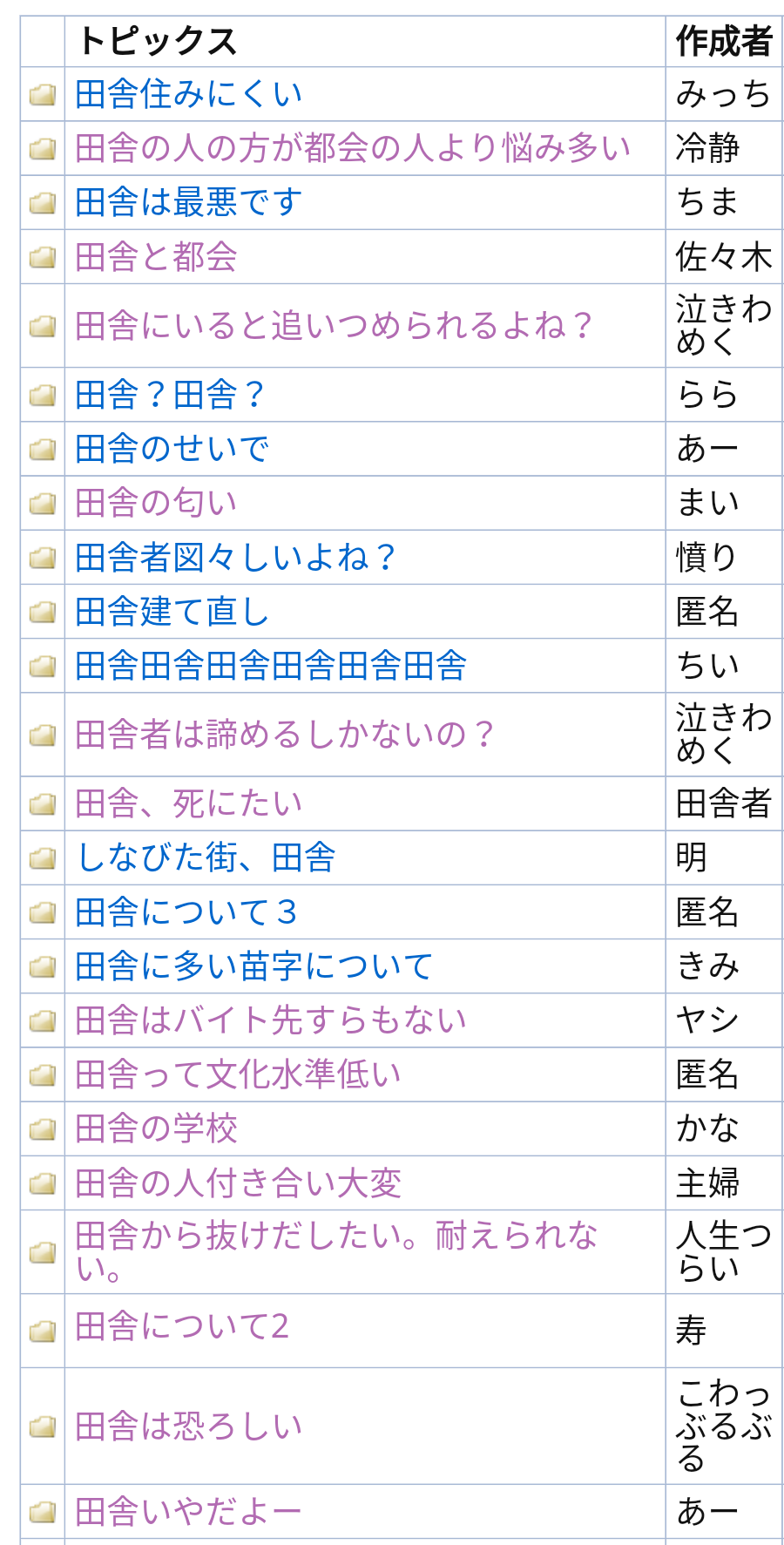Click folder icon next to 田舎について３
Image resolution: width=784 pixels, height=1545 pixels.
(42, 912)
